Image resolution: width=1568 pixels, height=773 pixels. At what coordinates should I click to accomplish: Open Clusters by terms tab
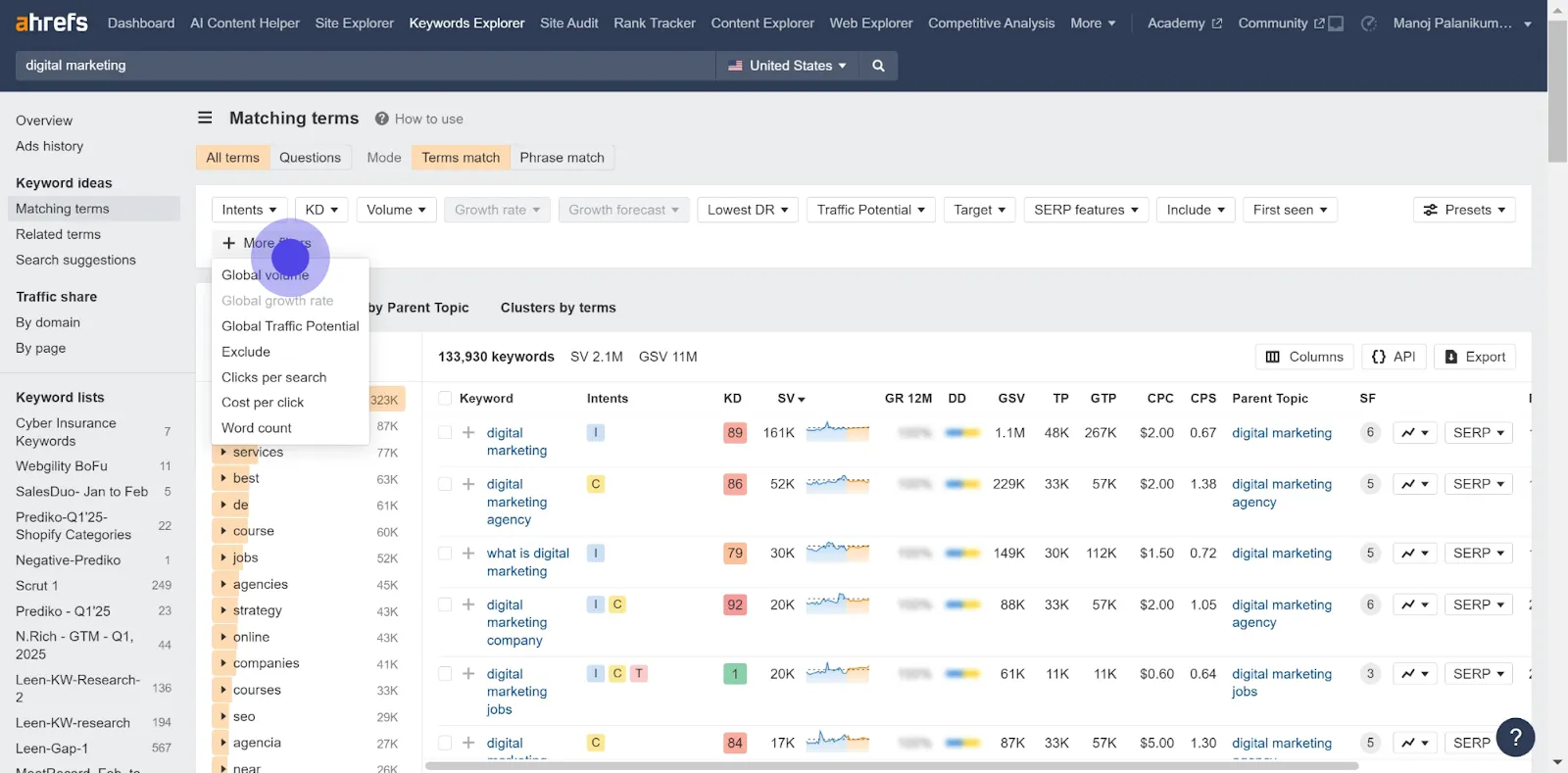pyautogui.click(x=558, y=308)
